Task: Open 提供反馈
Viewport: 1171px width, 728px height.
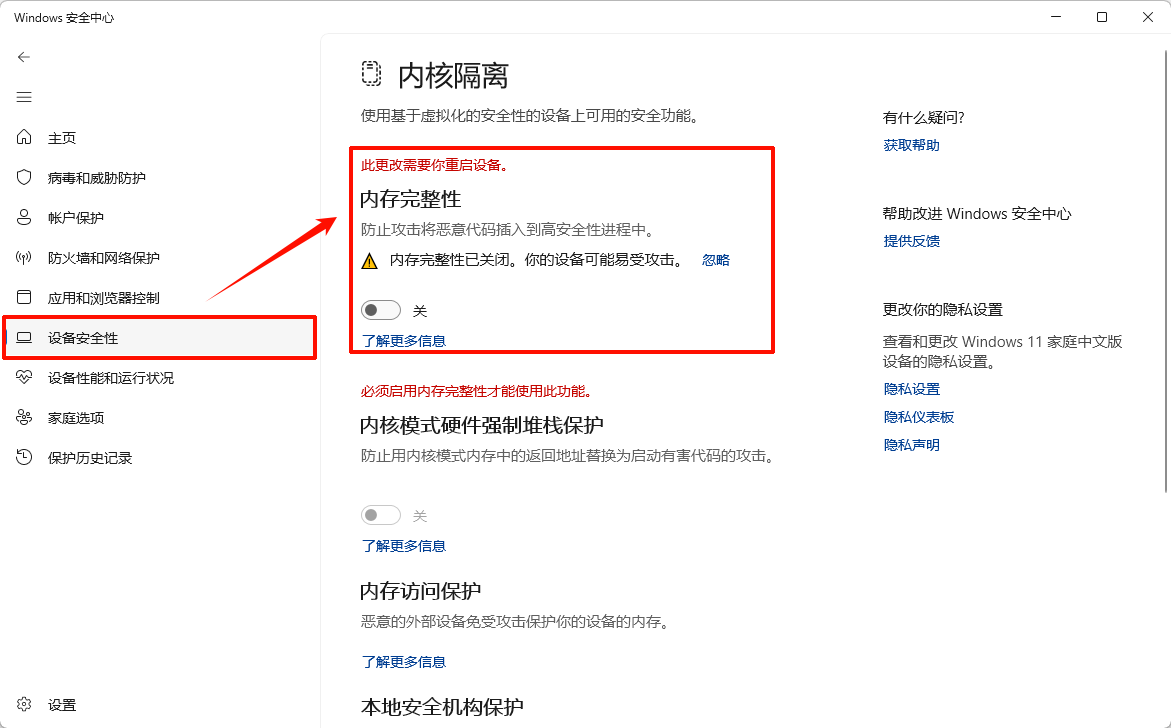Action: [x=911, y=240]
